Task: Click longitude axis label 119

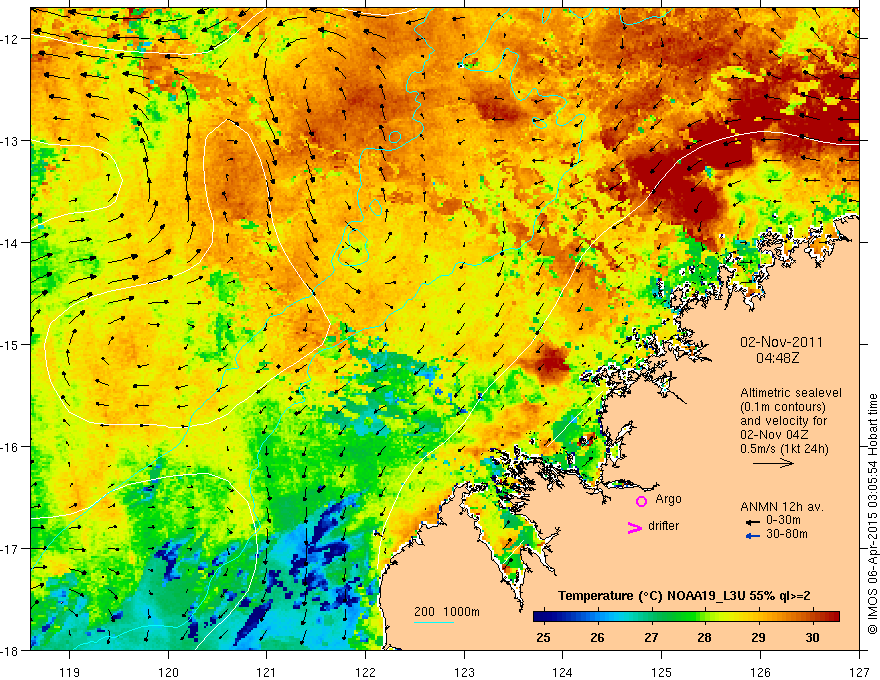Action: coord(70,672)
